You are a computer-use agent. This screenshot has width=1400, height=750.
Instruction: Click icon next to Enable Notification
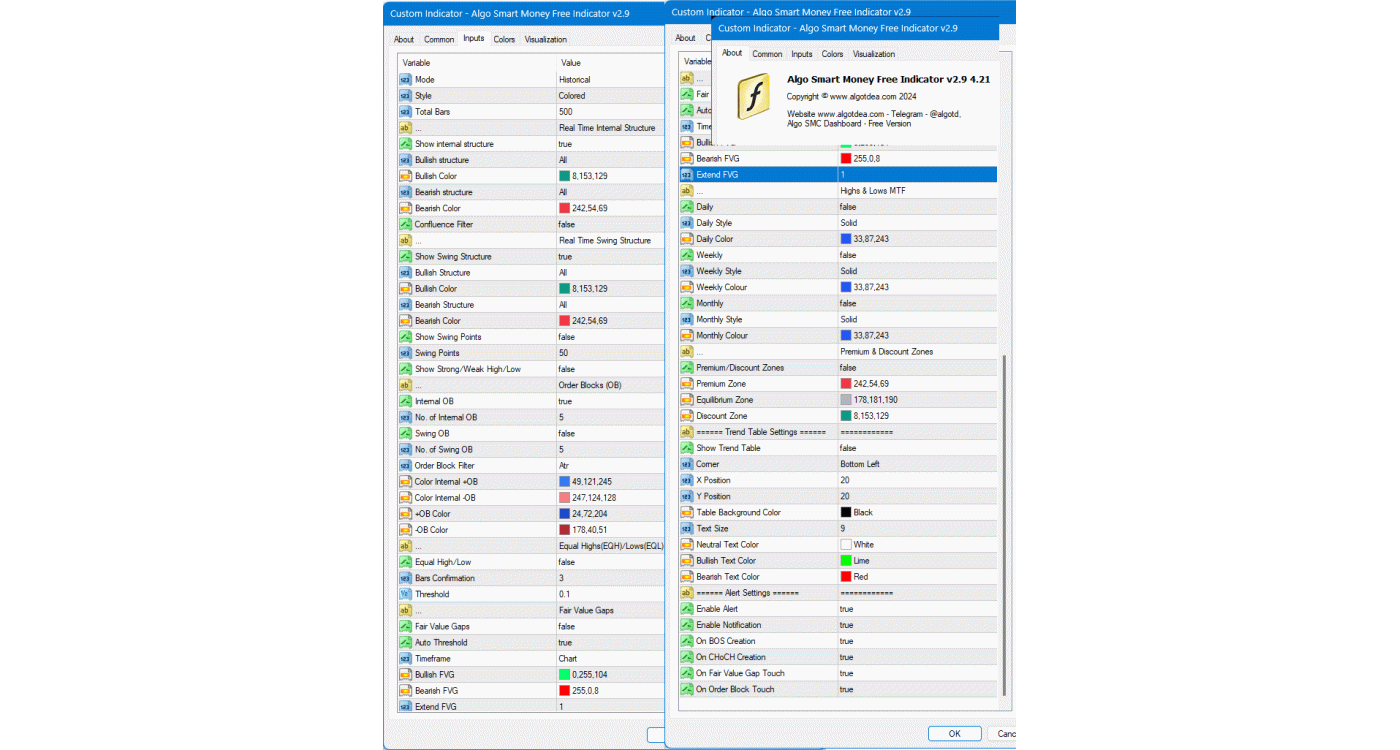tap(686, 625)
